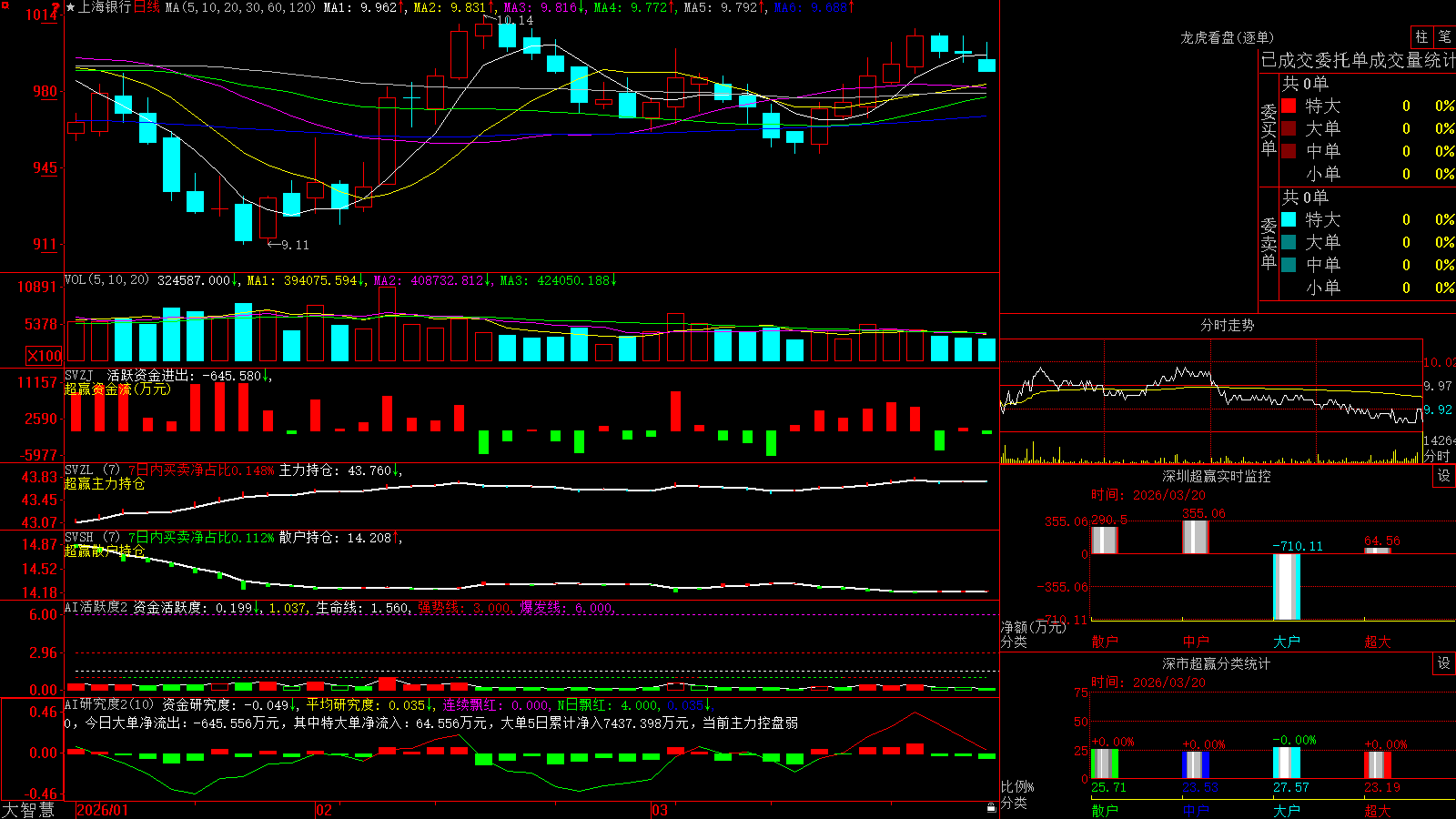Click the SVZJ indicator name

(79, 376)
